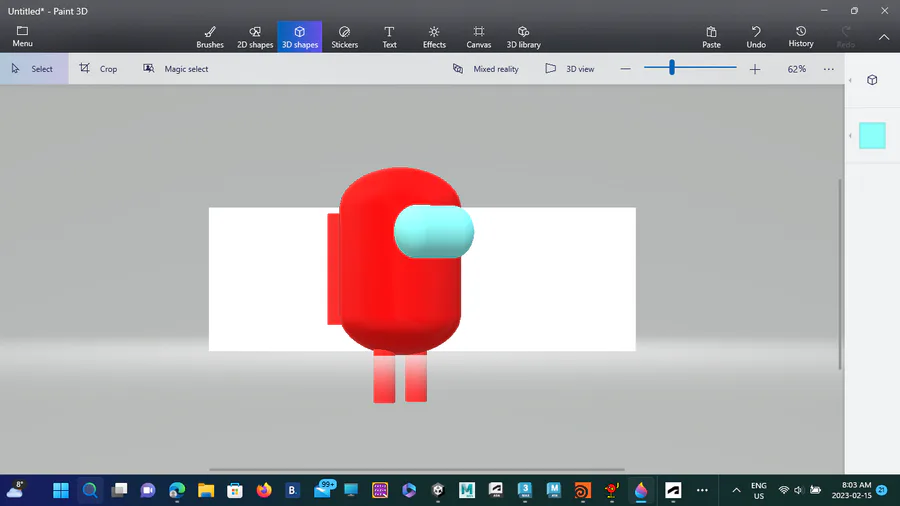Open the more options ellipsis menu
The height and width of the screenshot is (506, 900).
pyautogui.click(x=828, y=69)
